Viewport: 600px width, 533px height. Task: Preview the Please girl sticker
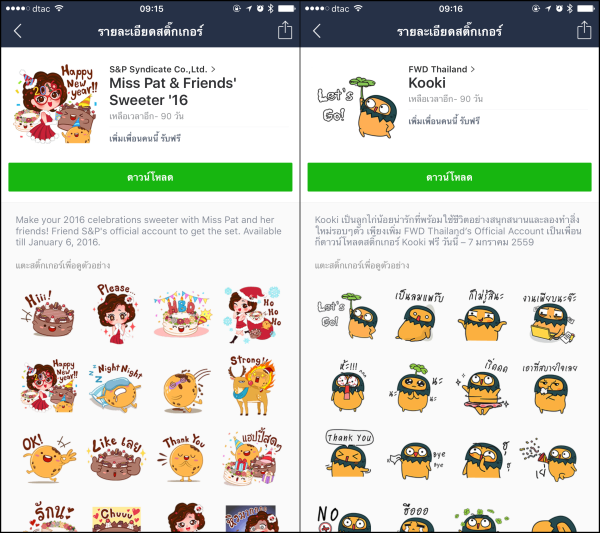tap(116, 313)
